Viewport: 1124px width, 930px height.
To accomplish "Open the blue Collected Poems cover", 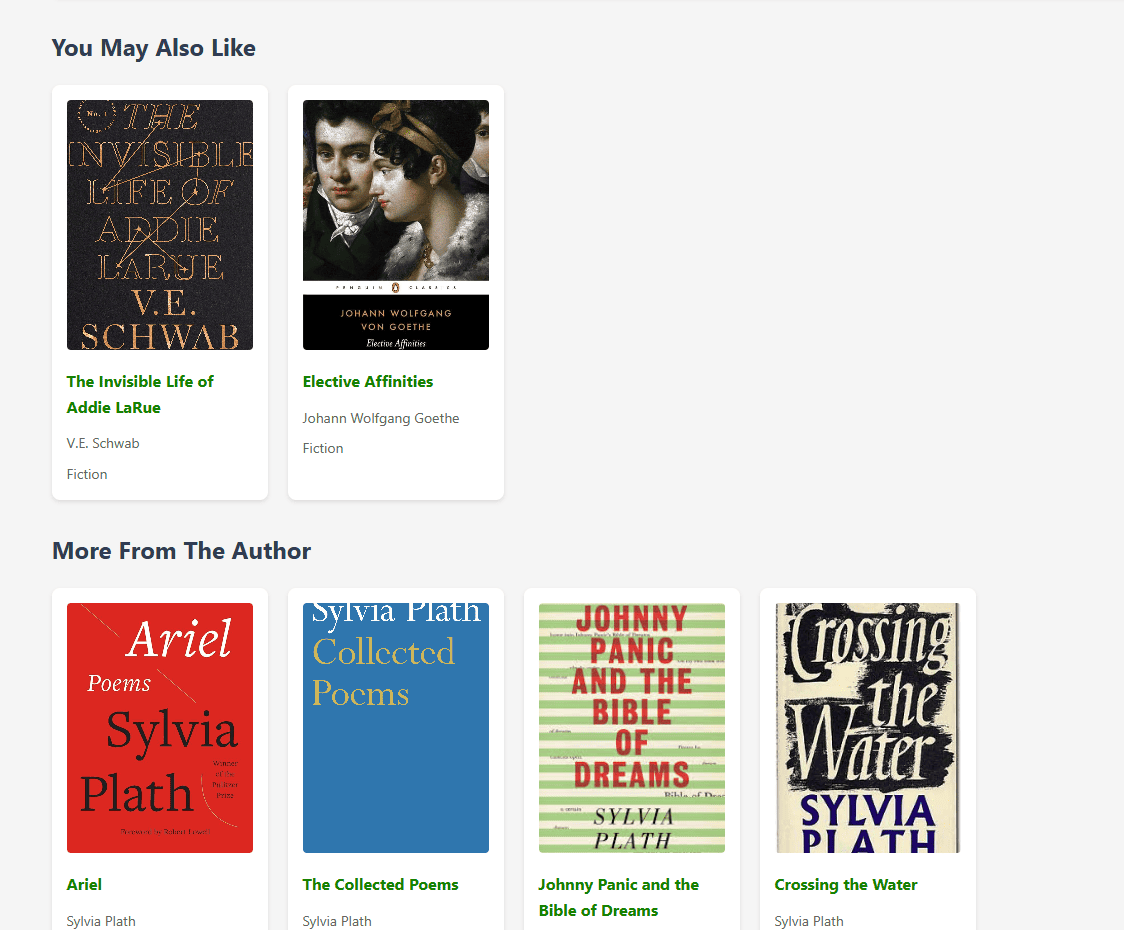I will pyautogui.click(x=396, y=728).
